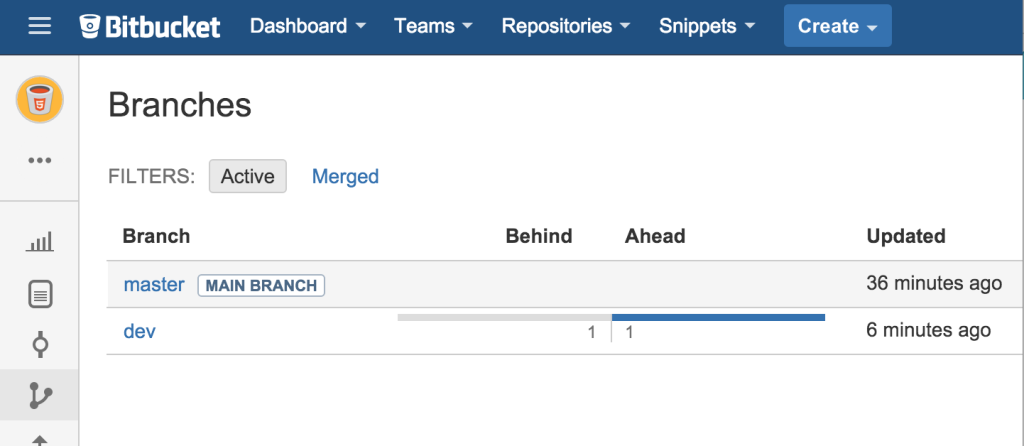Open the Create dropdown button
Image resolution: width=1024 pixels, height=446 pixels.
tap(837, 27)
